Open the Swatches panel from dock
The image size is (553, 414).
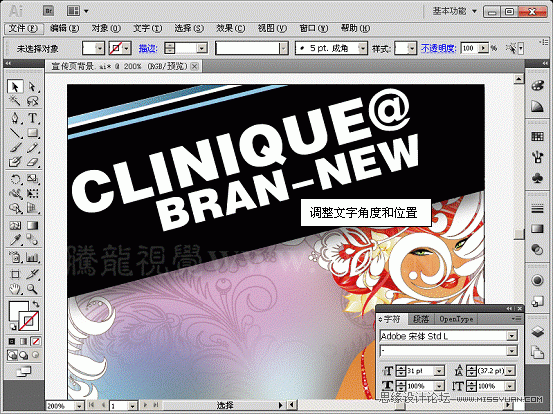pyautogui.click(x=537, y=136)
